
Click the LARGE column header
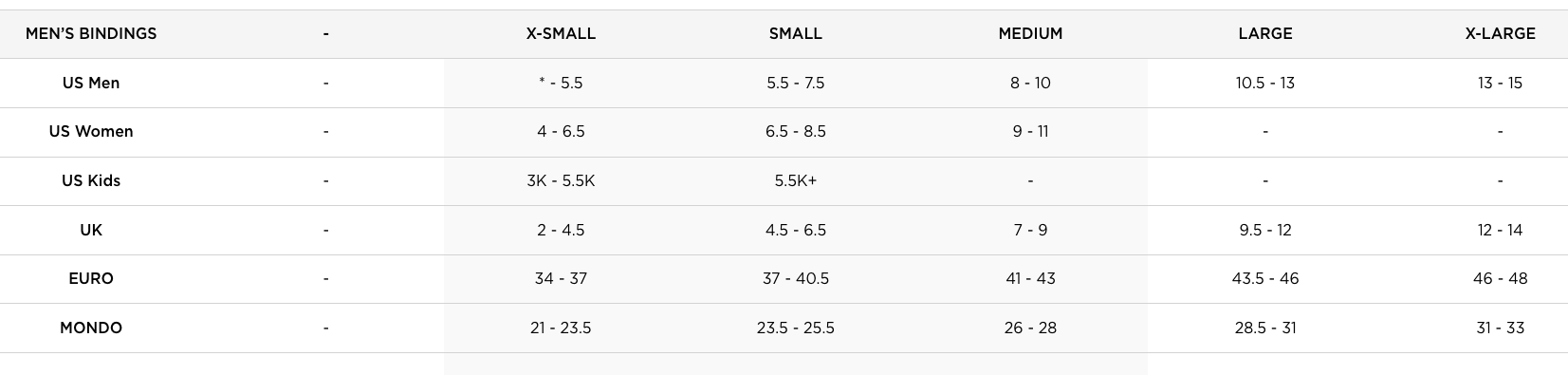pyautogui.click(x=1264, y=33)
